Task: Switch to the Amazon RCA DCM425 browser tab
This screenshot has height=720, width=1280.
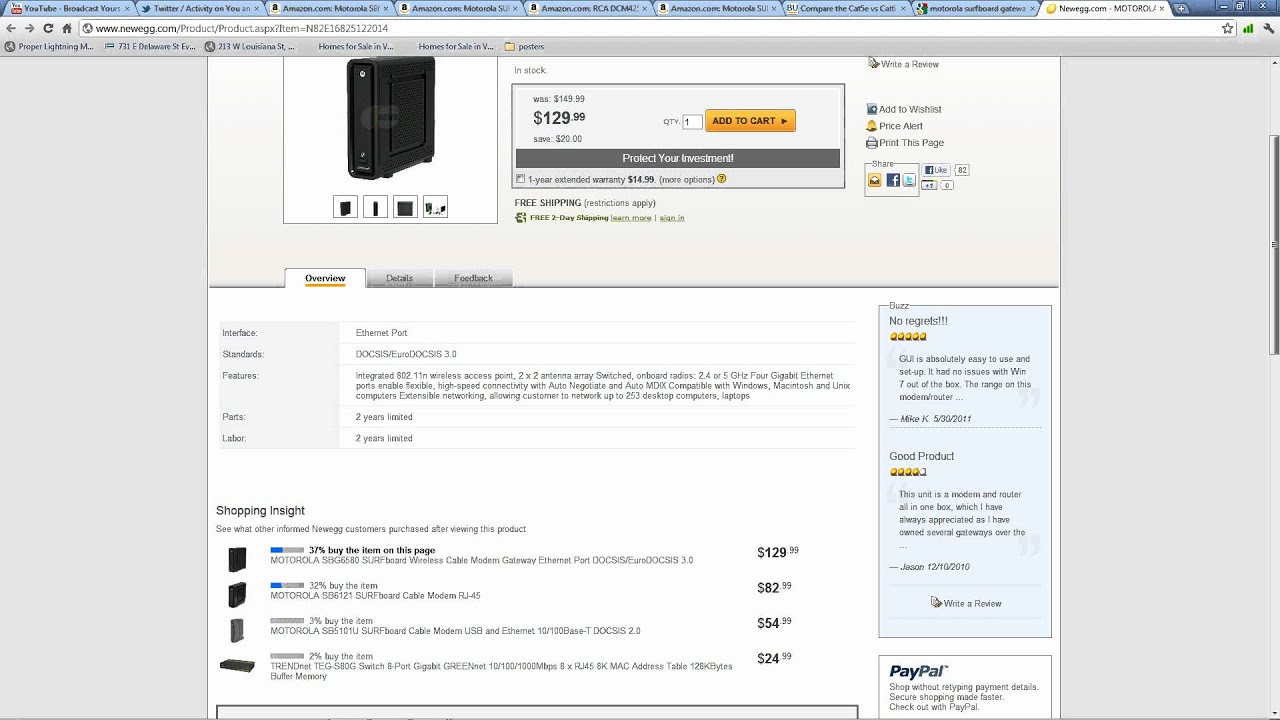Action: pos(587,8)
